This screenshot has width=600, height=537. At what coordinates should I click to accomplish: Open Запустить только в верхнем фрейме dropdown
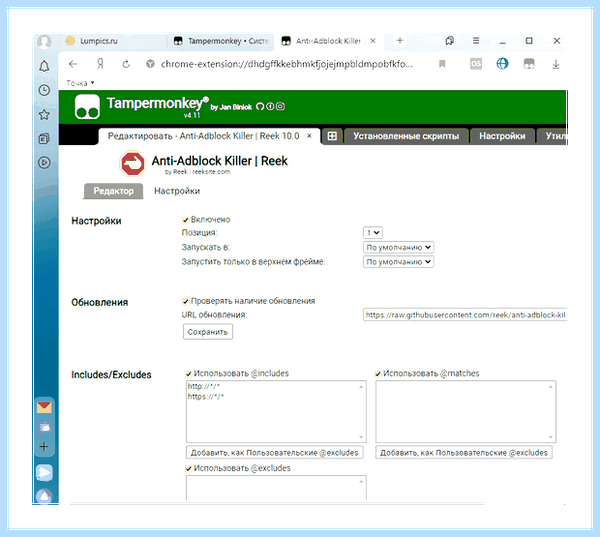(398, 262)
